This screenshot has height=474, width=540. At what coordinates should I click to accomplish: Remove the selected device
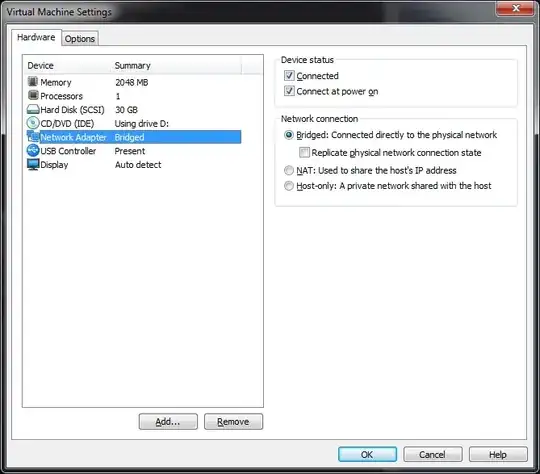pyautogui.click(x=233, y=421)
